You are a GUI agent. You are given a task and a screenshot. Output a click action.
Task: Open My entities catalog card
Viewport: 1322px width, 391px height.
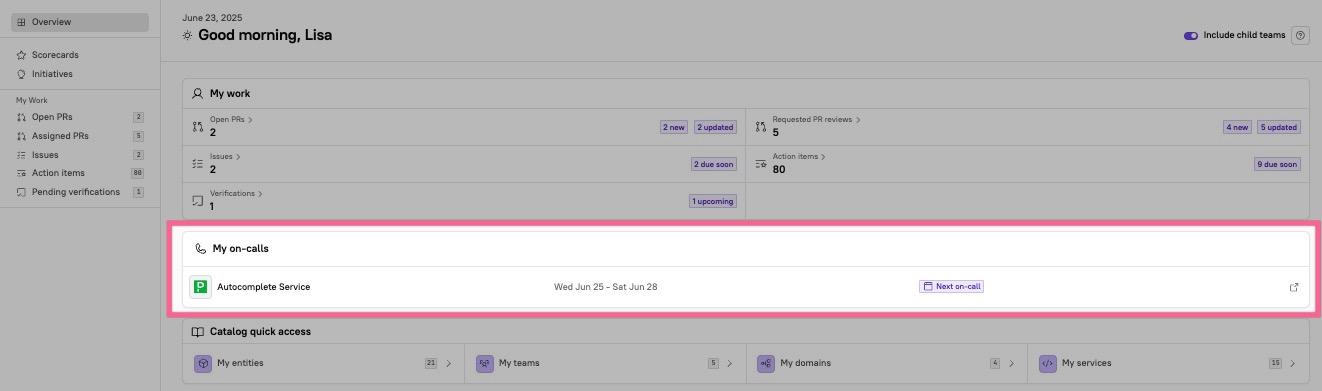click(324, 363)
